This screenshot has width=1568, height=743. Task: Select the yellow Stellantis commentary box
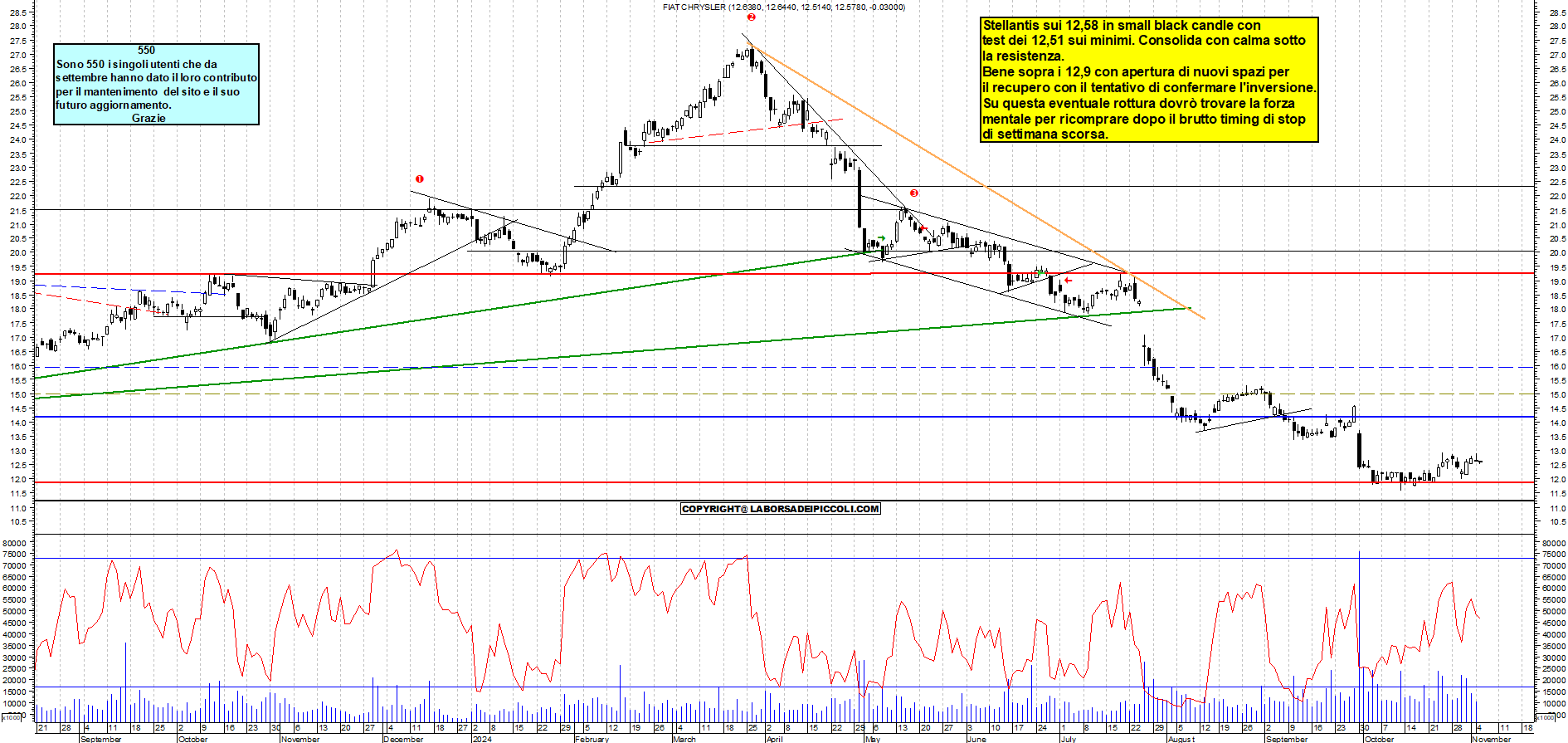[x=1149, y=80]
